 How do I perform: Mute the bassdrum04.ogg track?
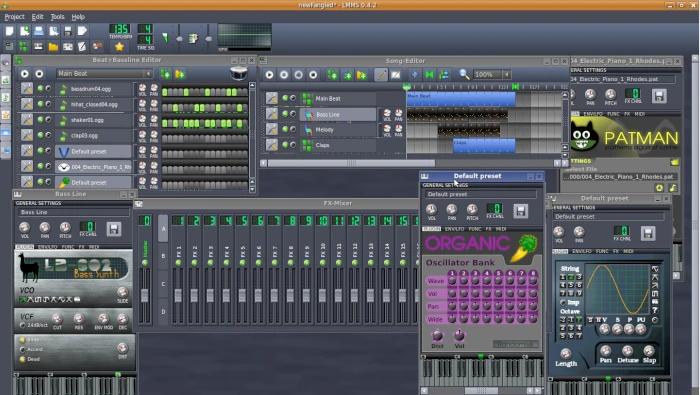point(40,88)
